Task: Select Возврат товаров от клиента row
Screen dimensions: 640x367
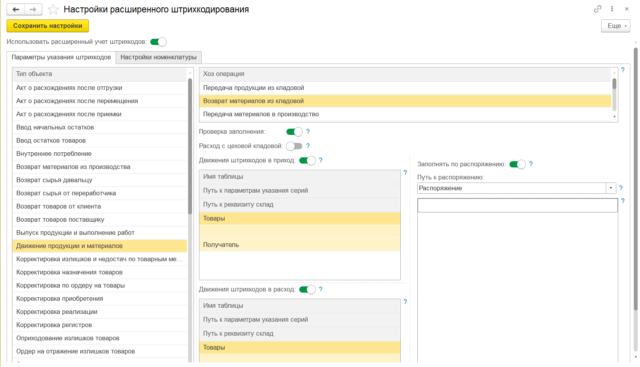Action: pos(100,206)
